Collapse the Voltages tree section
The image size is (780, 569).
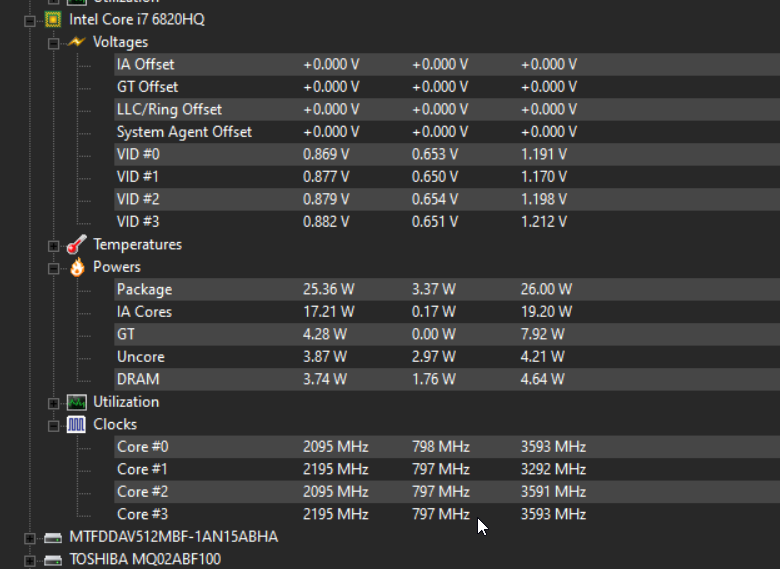pyautogui.click(x=53, y=43)
